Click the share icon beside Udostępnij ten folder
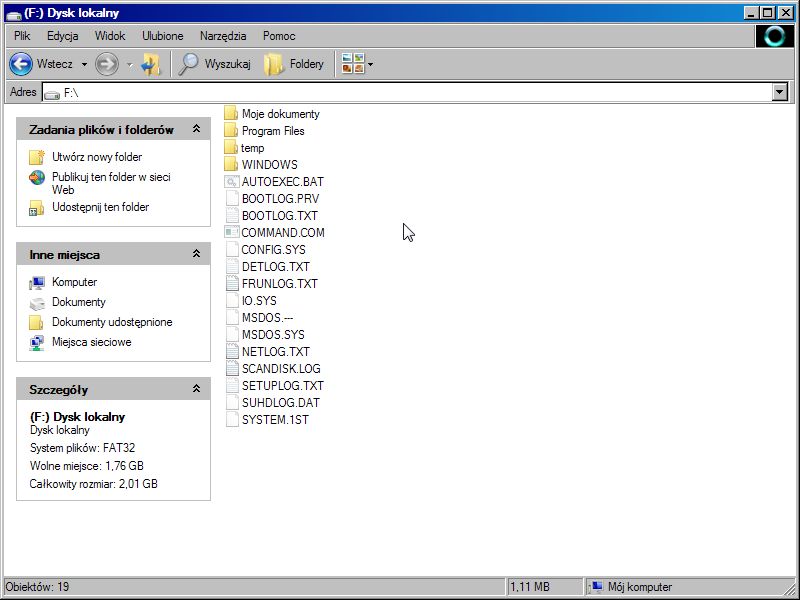 point(37,207)
